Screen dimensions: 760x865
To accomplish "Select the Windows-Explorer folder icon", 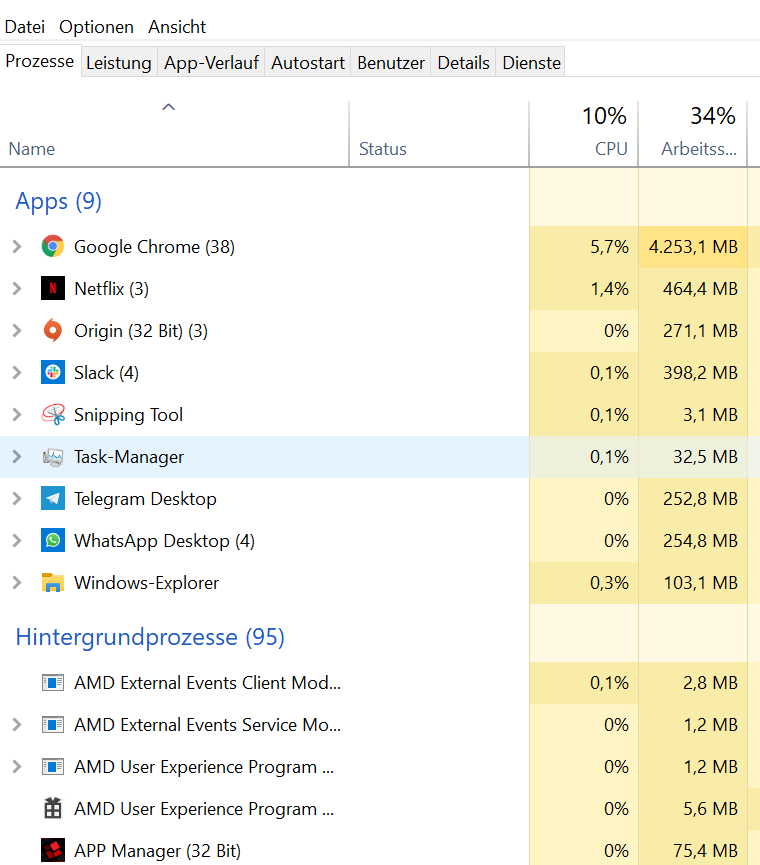I will coord(53,583).
